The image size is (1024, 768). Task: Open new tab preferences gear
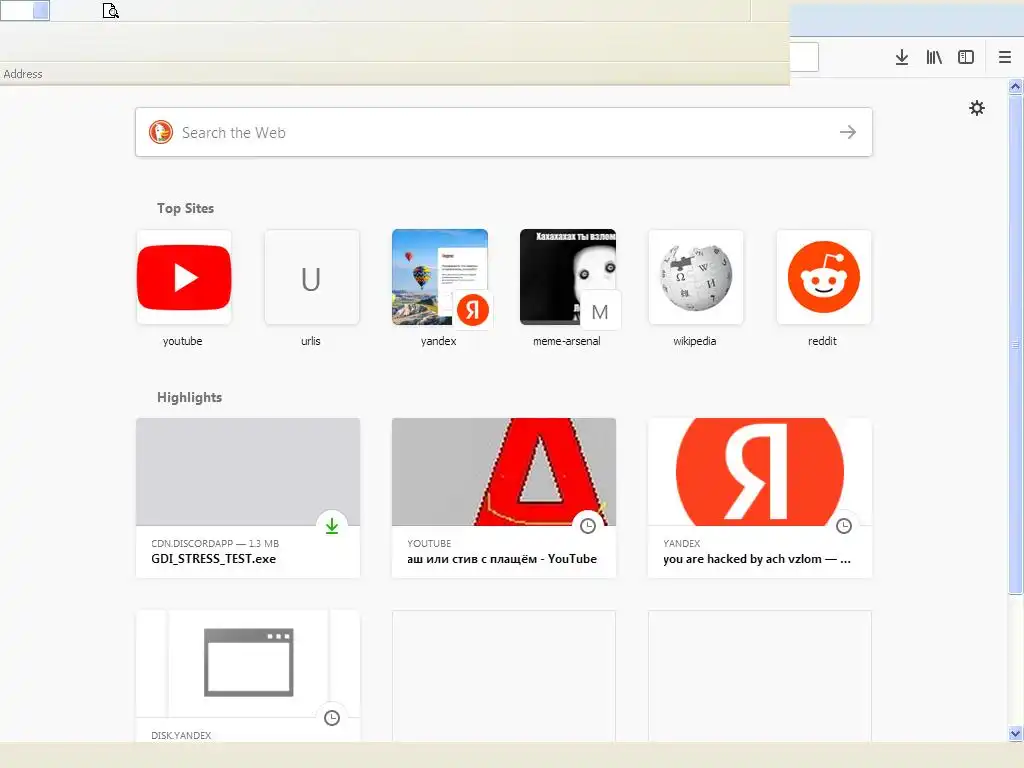coord(976,108)
